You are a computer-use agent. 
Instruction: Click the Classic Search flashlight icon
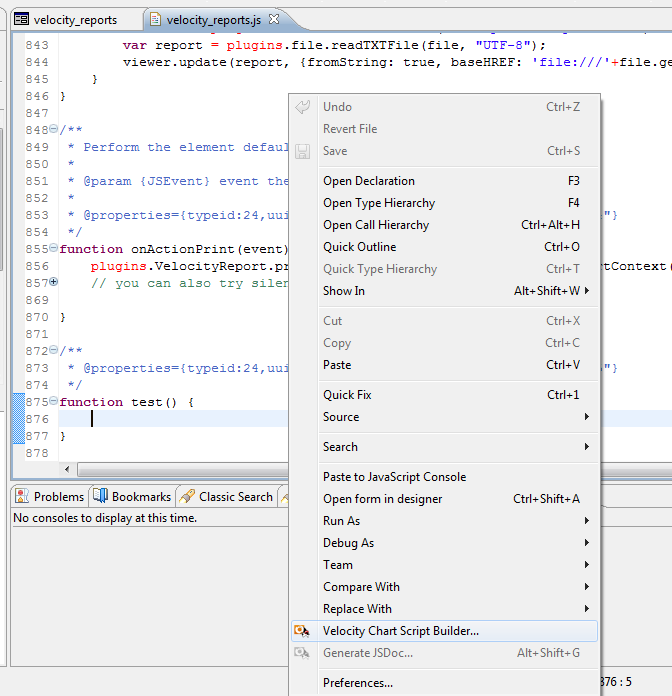187,496
